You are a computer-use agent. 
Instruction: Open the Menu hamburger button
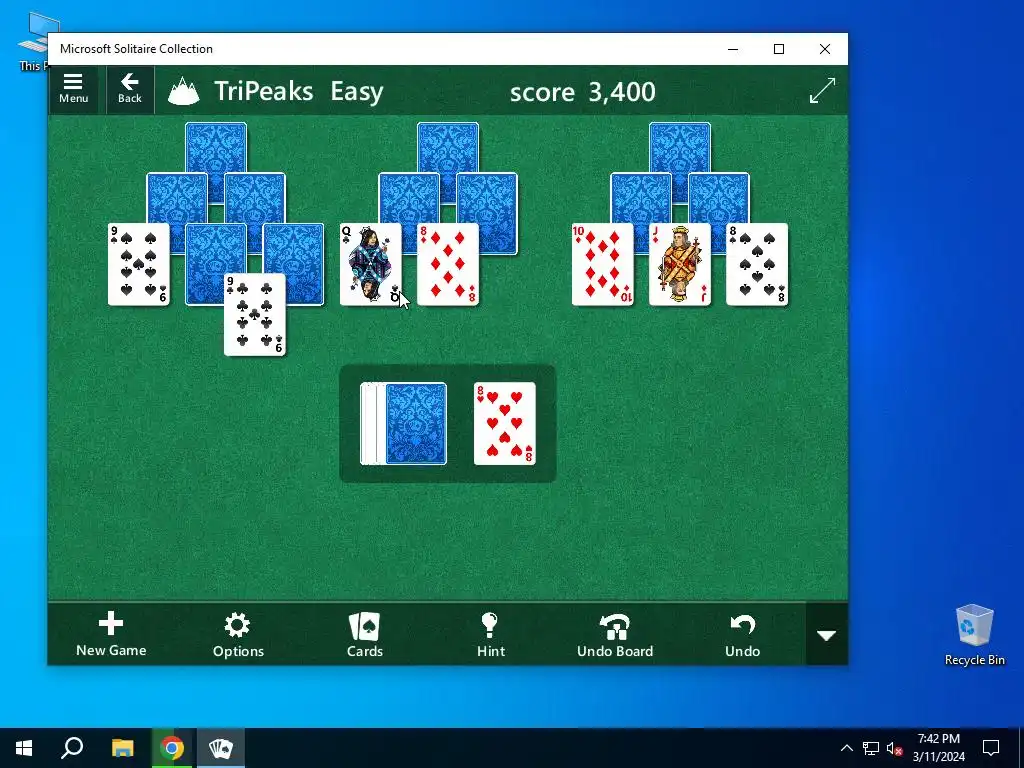(73, 89)
